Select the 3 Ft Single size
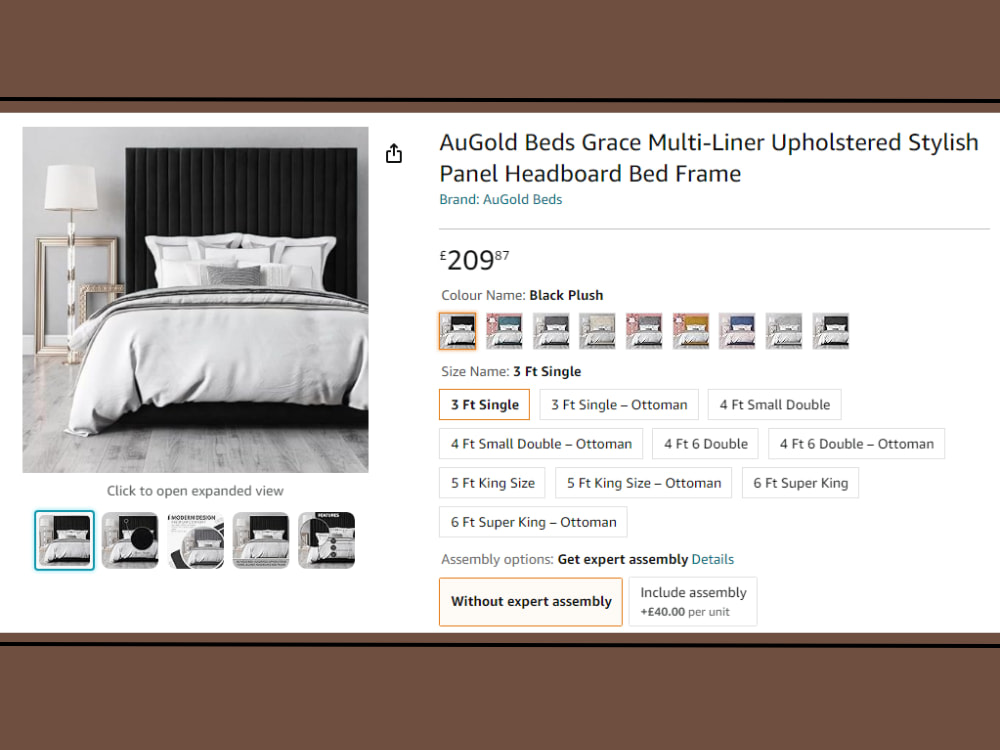 [x=484, y=404]
